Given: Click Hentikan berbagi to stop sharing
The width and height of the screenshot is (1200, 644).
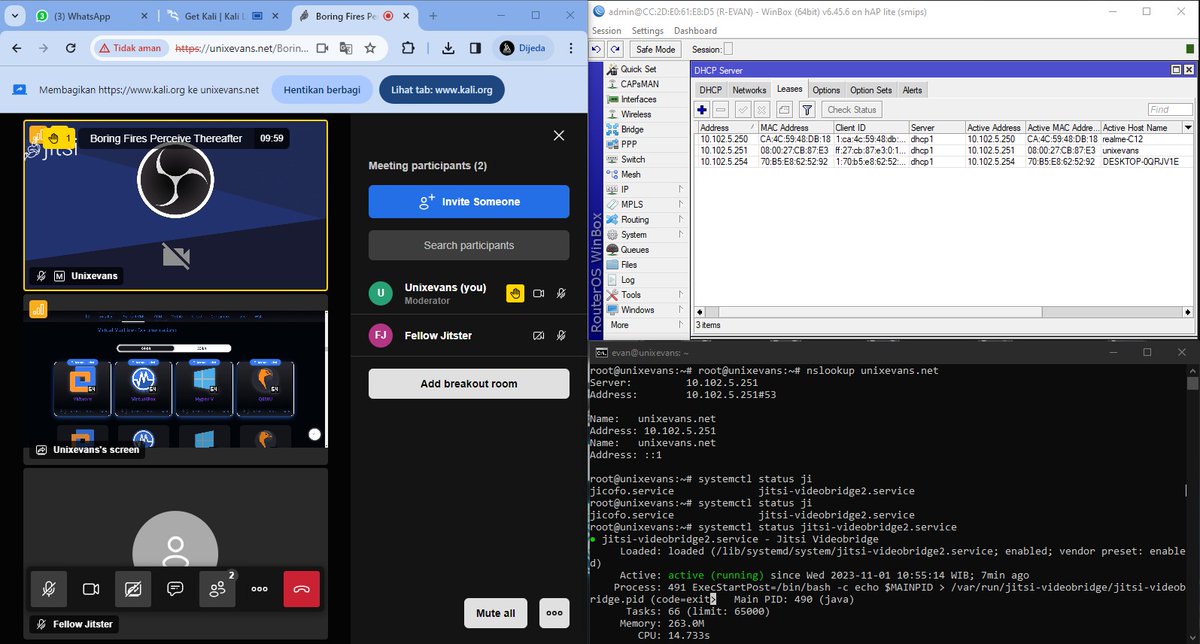Looking at the screenshot, I should coord(322,90).
